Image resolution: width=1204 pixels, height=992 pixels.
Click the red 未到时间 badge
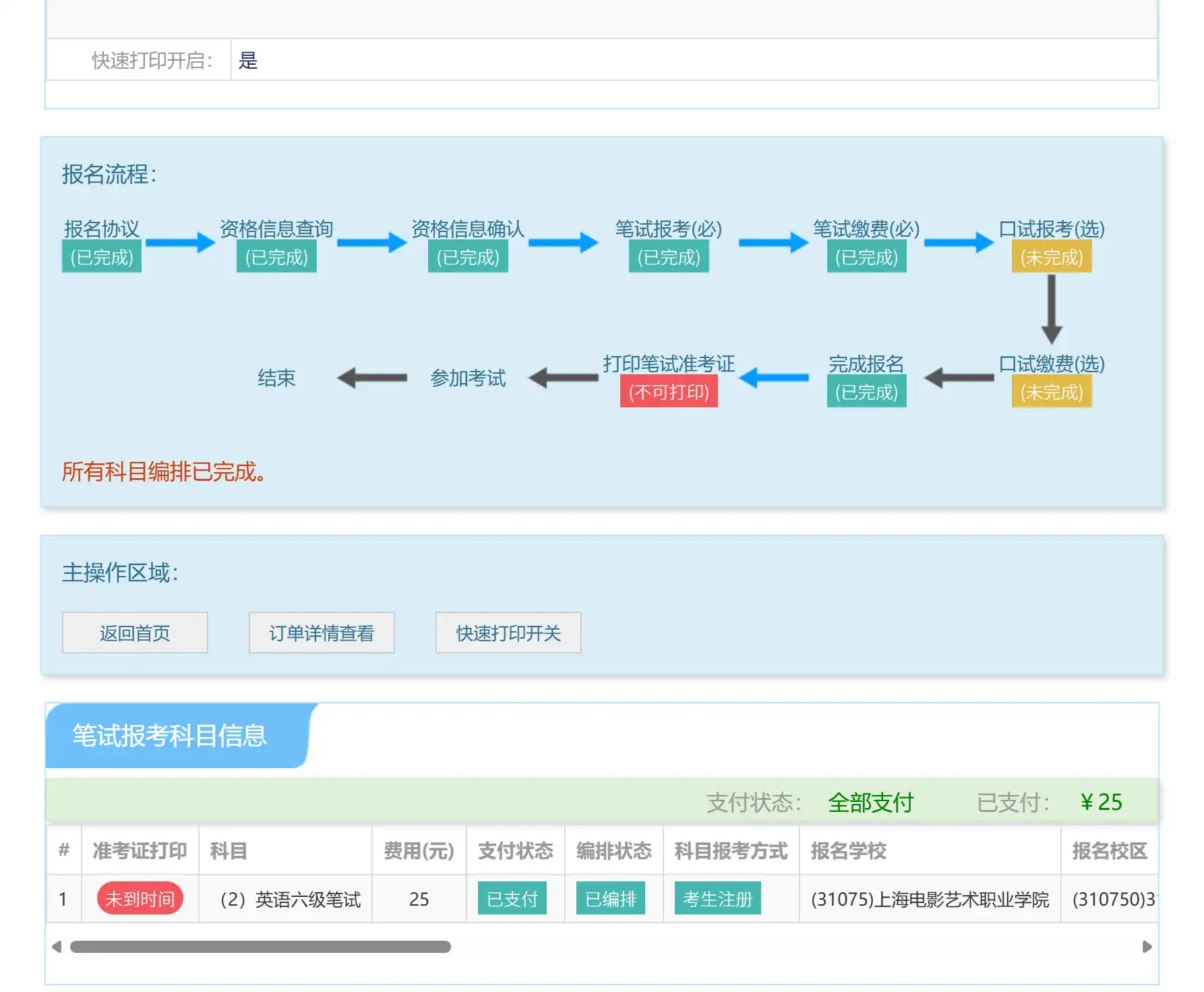[x=140, y=898]
